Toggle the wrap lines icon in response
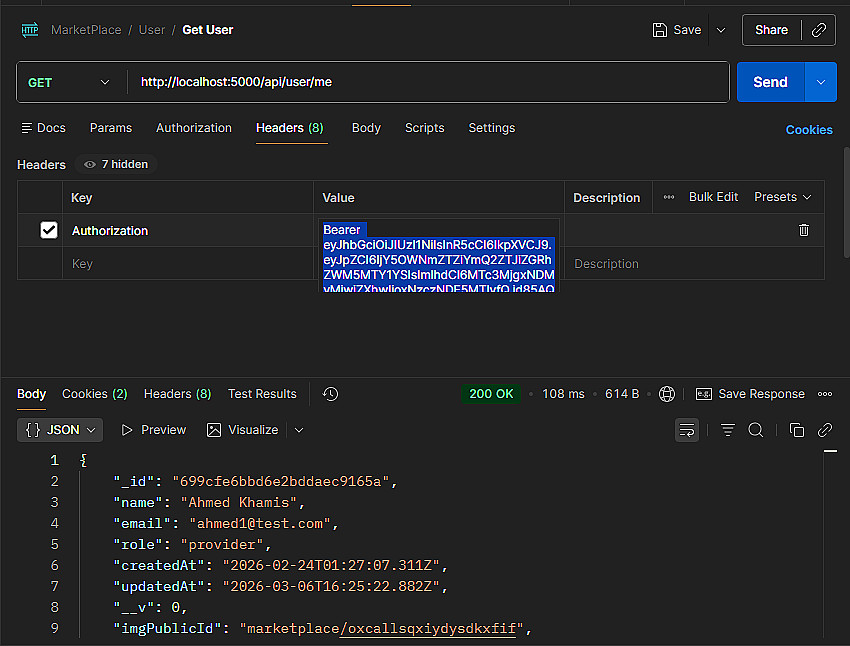Screen dimensions: 850x646 click(687, 430)
